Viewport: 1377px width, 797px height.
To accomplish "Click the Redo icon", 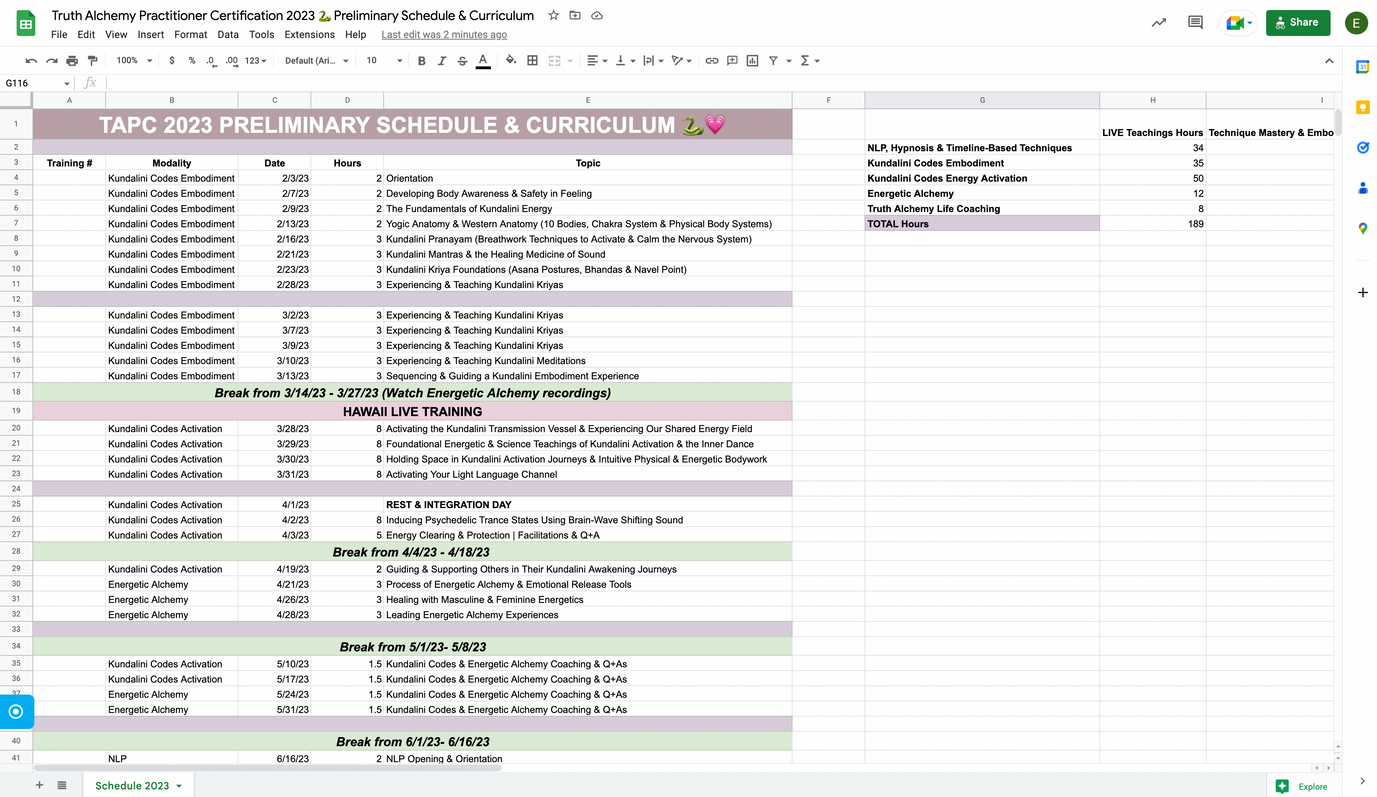I will (51, 61).
